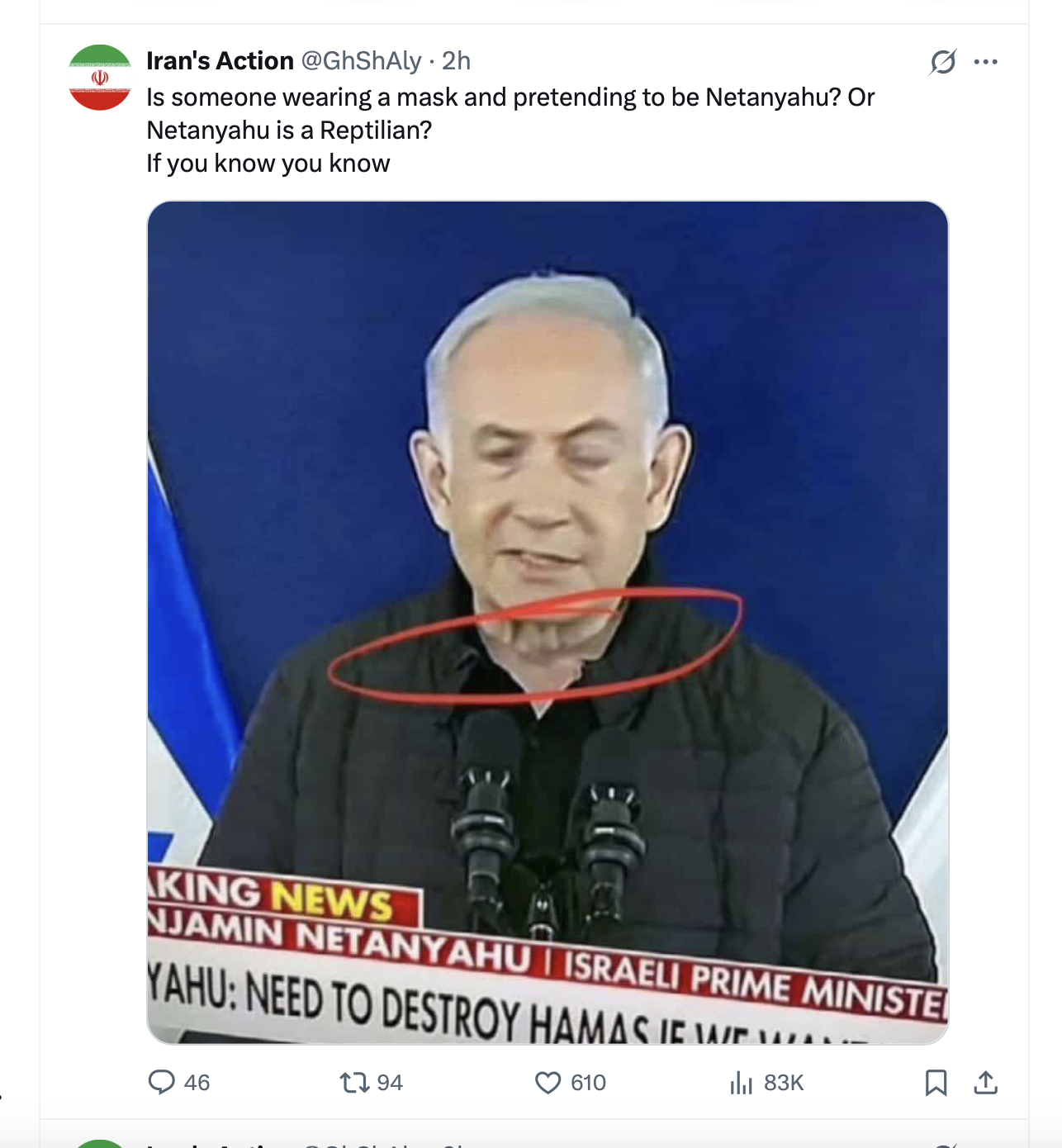This screenshot has width=1062, height=1148.
Task: Click the "Iran's Action" display name
Action: [x=220, y=61]
